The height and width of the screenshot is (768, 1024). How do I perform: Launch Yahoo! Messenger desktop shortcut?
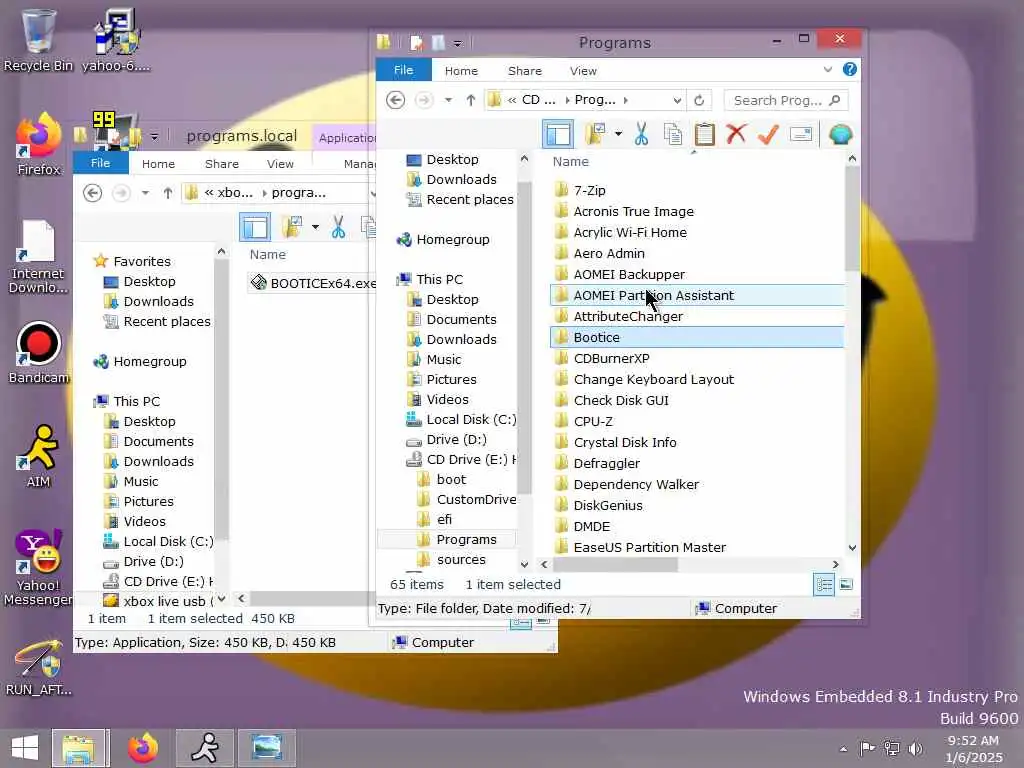point(39,567)
